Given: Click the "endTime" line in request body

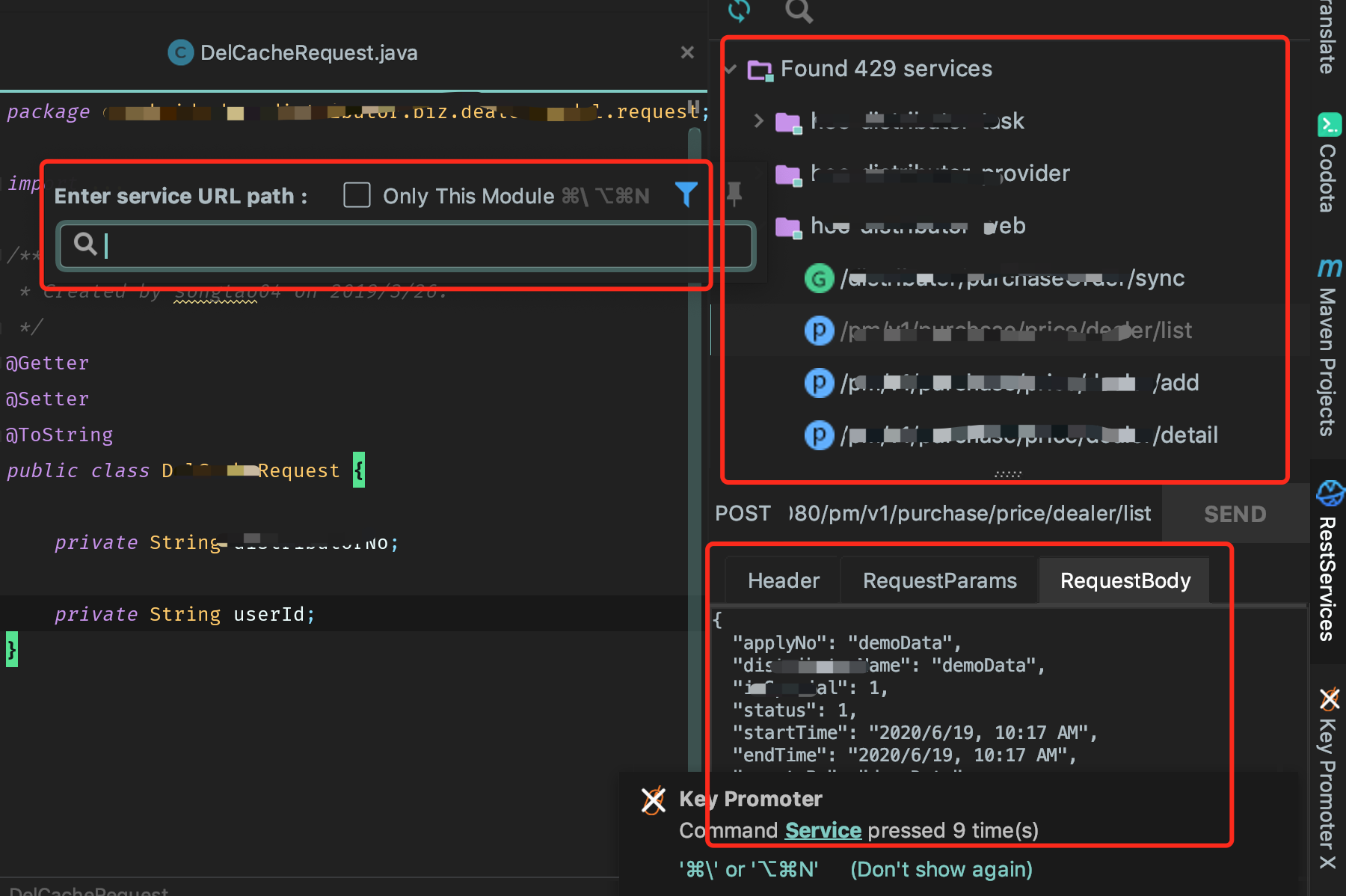Looking at the screenshot, I should click(904, 755).
